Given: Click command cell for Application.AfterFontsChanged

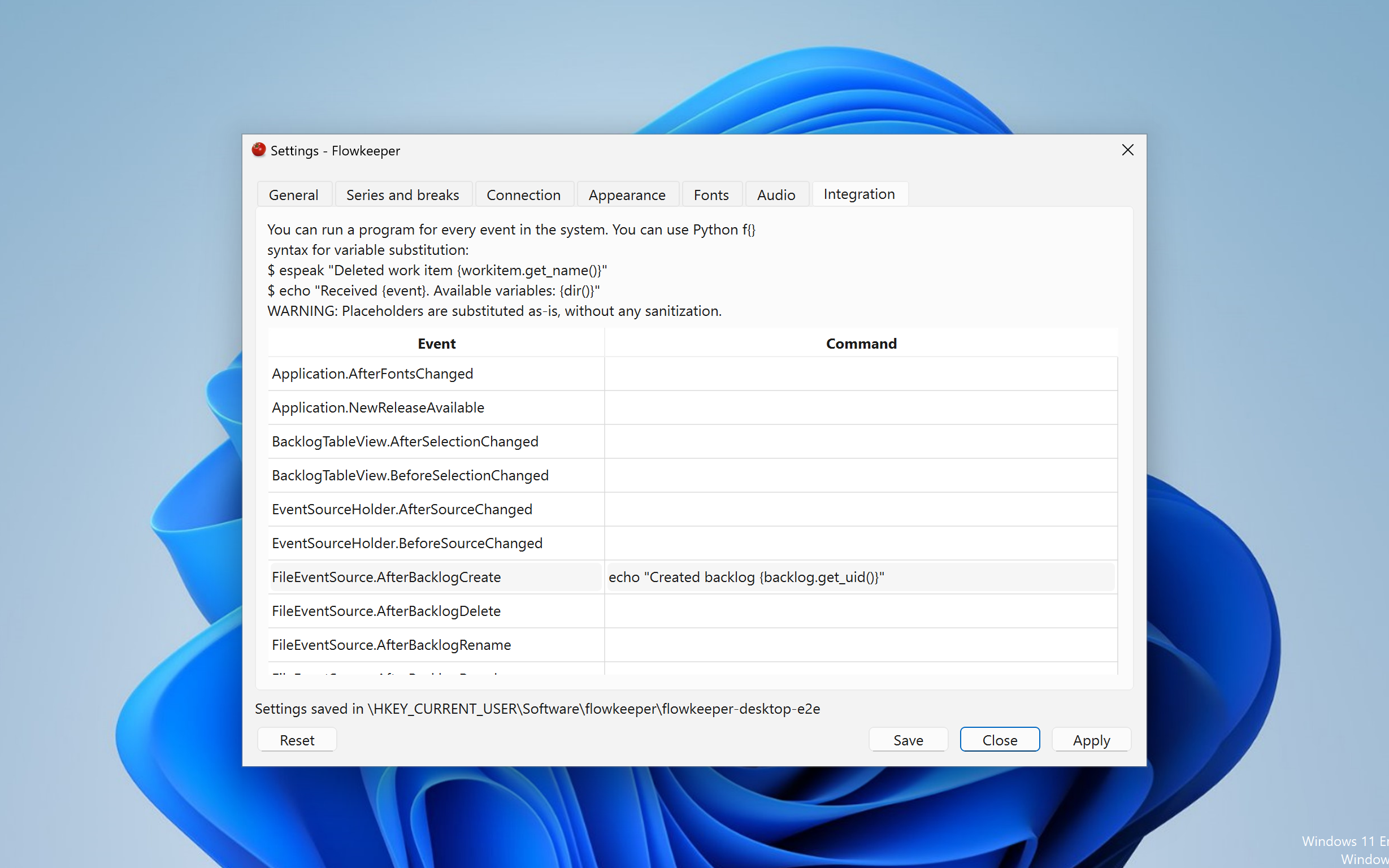Looking at the screenshot, I should tap(861, 374).
